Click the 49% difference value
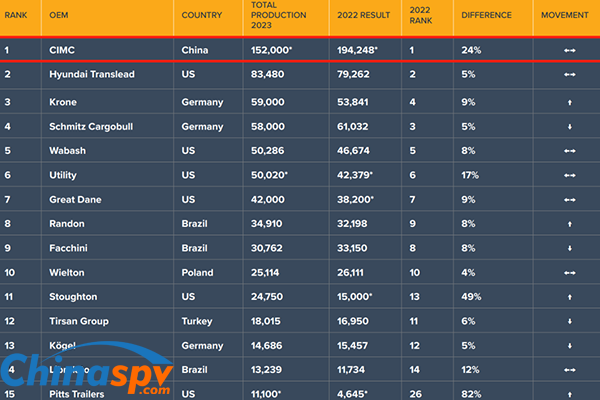The height and width of the screenshot is (400, 600). [x=471, y=297]
